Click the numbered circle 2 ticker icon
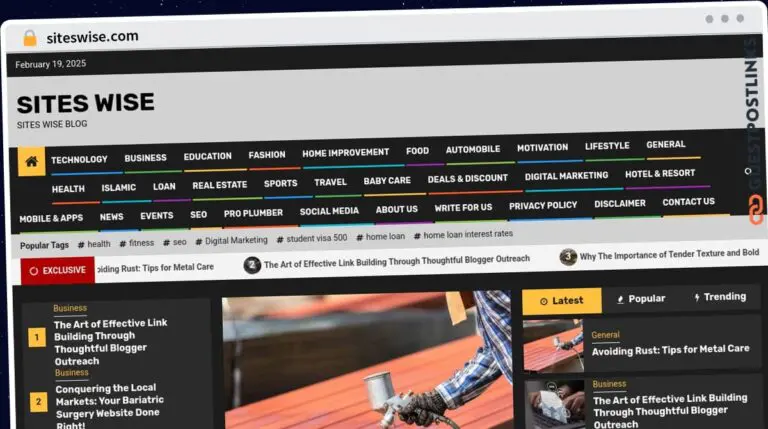Image resolution: width=768 pixels, height=429 pixels. [x=253, y=264]
